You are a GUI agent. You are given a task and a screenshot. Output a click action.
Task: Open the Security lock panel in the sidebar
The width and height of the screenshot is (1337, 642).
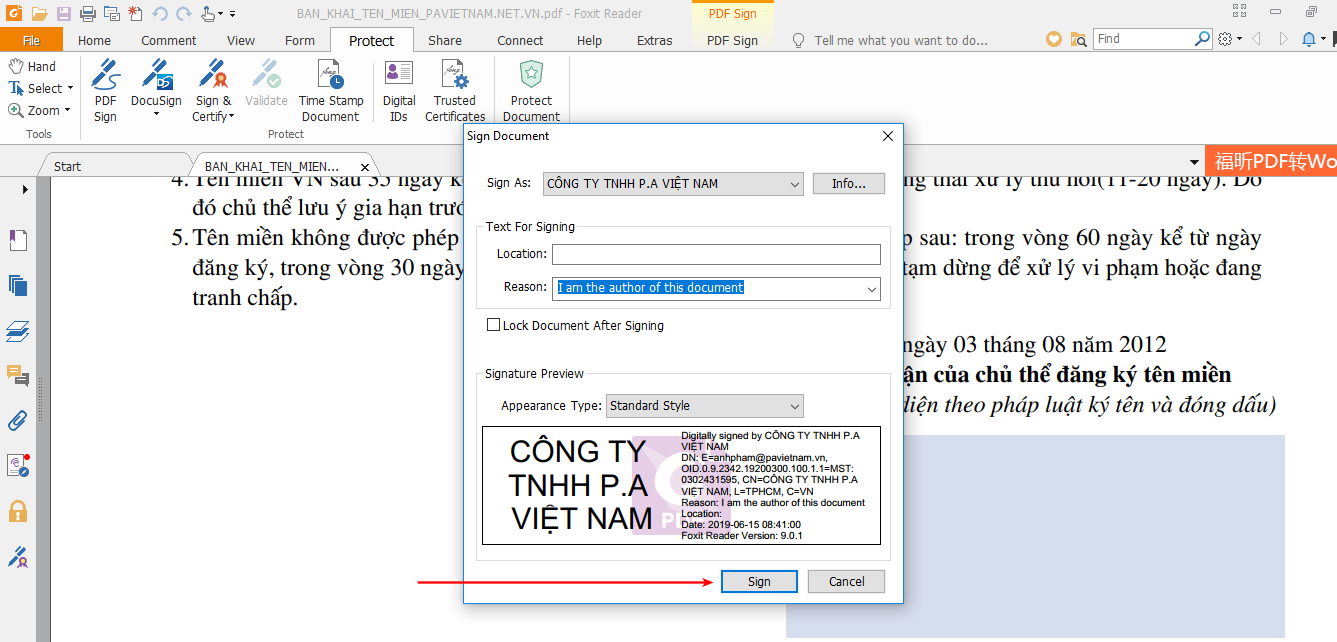[x=18, y=511]
